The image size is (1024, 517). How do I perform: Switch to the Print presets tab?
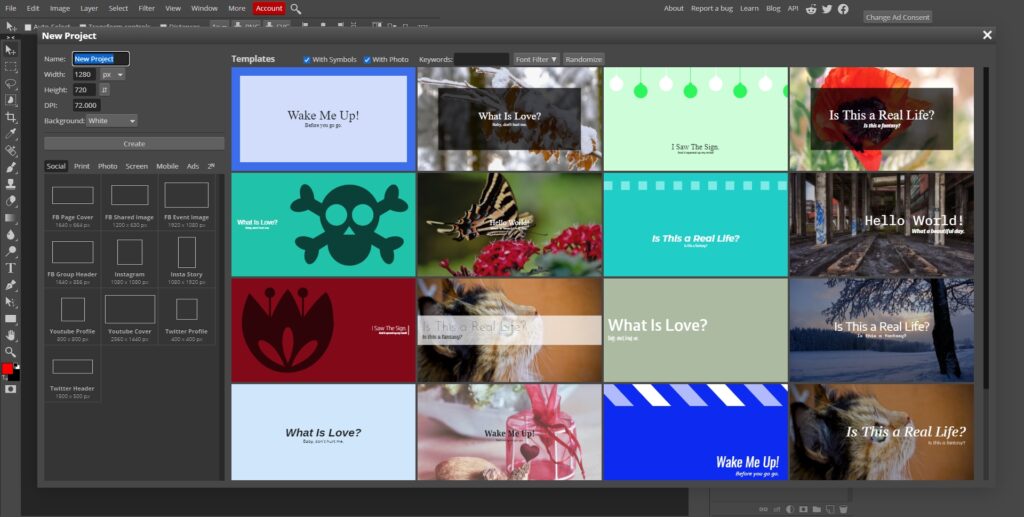click(81, 166)
